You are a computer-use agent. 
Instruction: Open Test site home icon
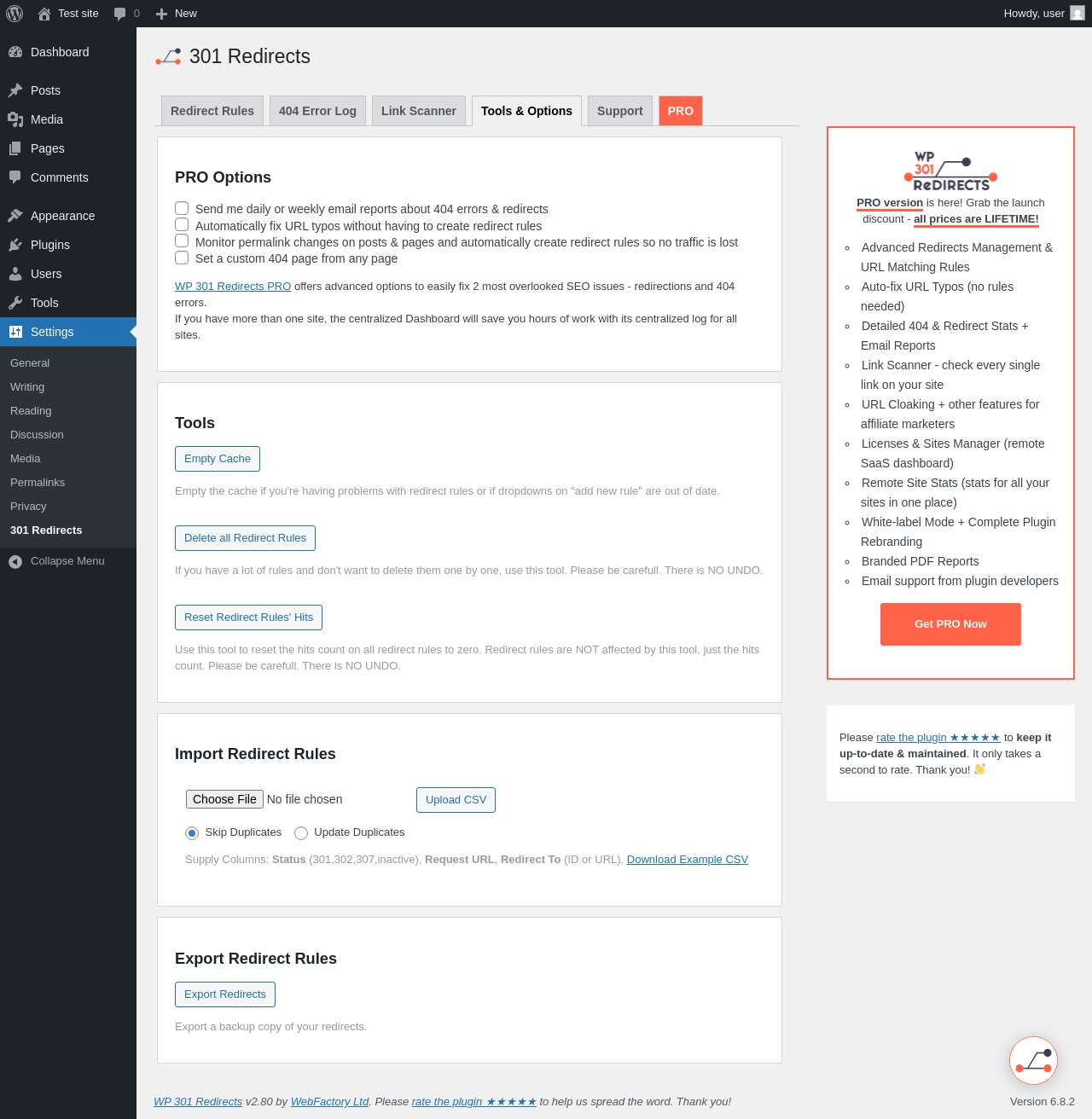44,14
